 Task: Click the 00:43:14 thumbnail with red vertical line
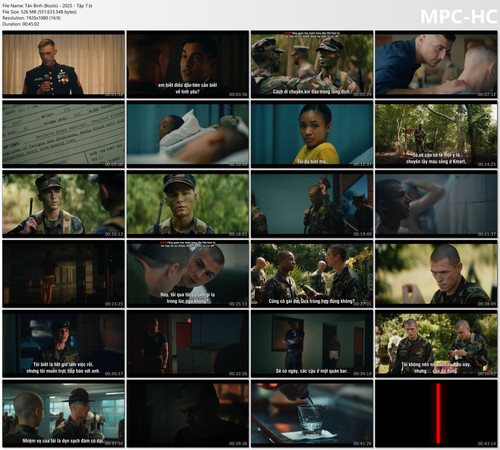point(436,414)
